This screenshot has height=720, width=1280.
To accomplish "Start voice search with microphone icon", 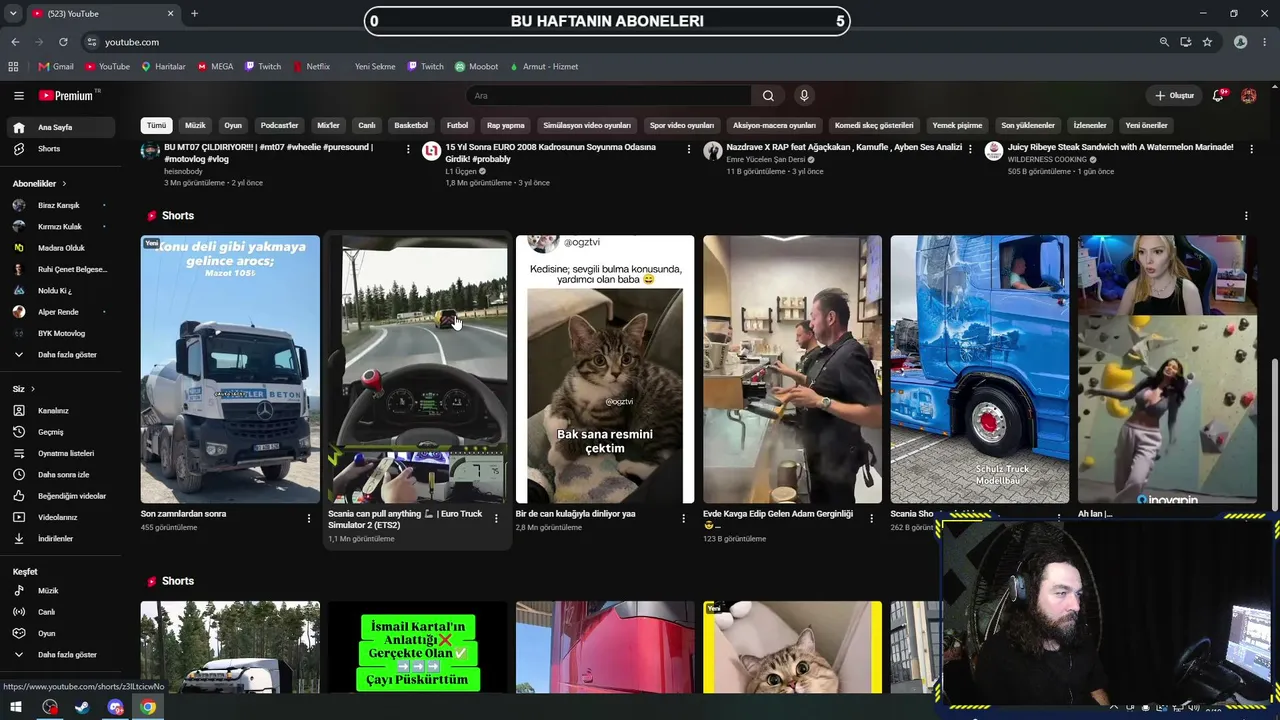I will (x=803, y=96).
